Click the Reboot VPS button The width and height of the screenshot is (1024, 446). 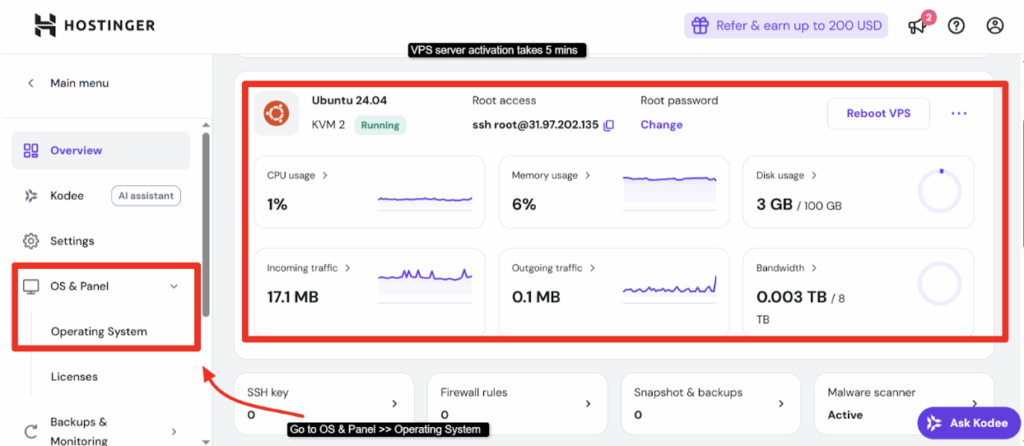tap(878, 114)
